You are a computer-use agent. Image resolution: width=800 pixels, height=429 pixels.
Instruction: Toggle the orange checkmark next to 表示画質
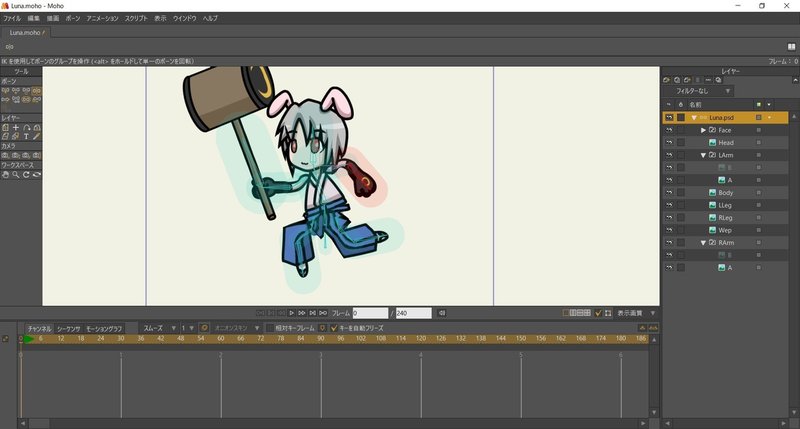coord(598,313)
